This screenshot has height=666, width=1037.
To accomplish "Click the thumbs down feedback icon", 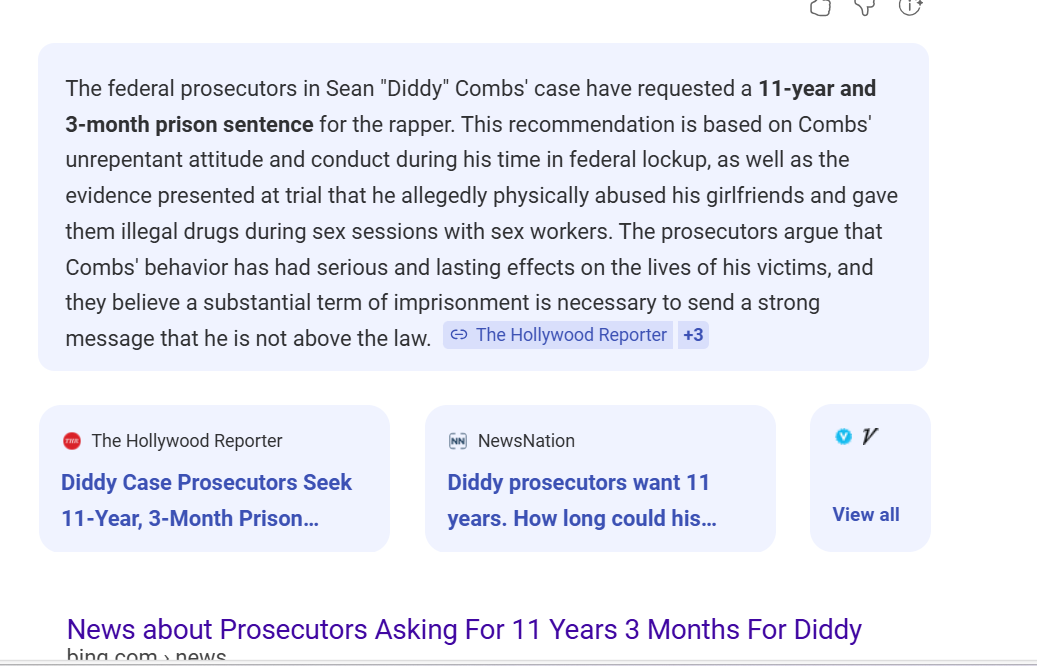I will (865, 7).
